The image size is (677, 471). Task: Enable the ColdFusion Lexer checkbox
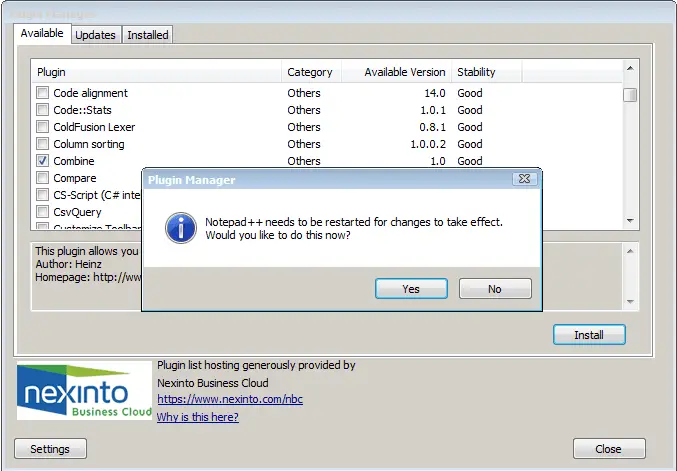(x=42, y=127)
